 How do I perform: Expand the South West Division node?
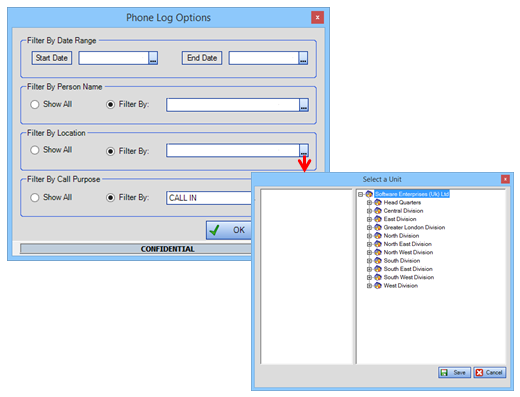(369, 278)
